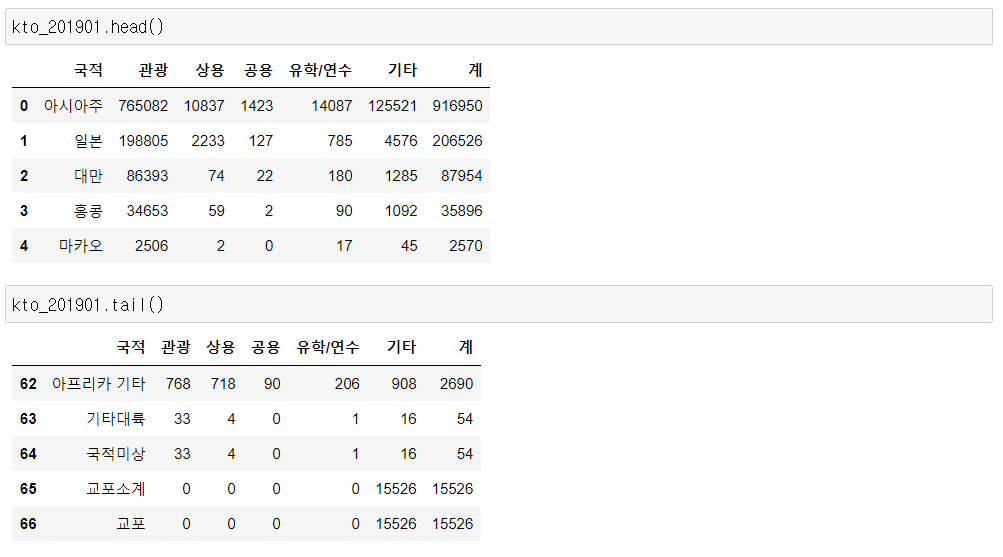Click the value 87954 total cell
This screenshot has width=1003, height=557.
click(461, 176)
